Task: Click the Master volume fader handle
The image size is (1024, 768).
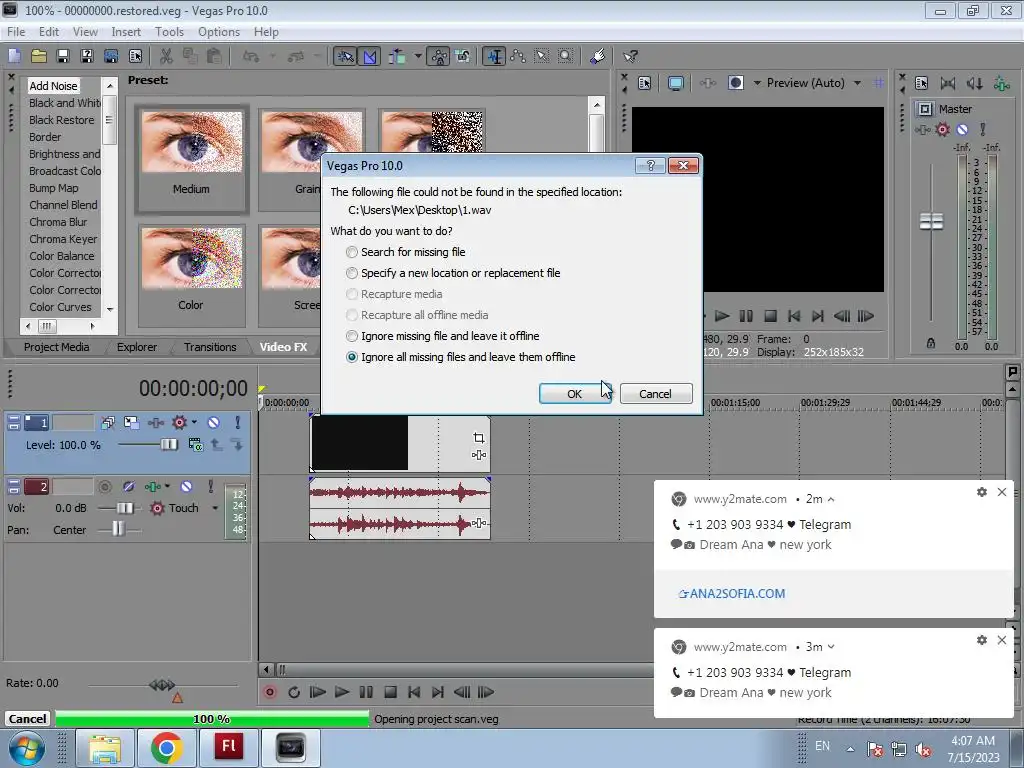Action: [x=931, y=222]
